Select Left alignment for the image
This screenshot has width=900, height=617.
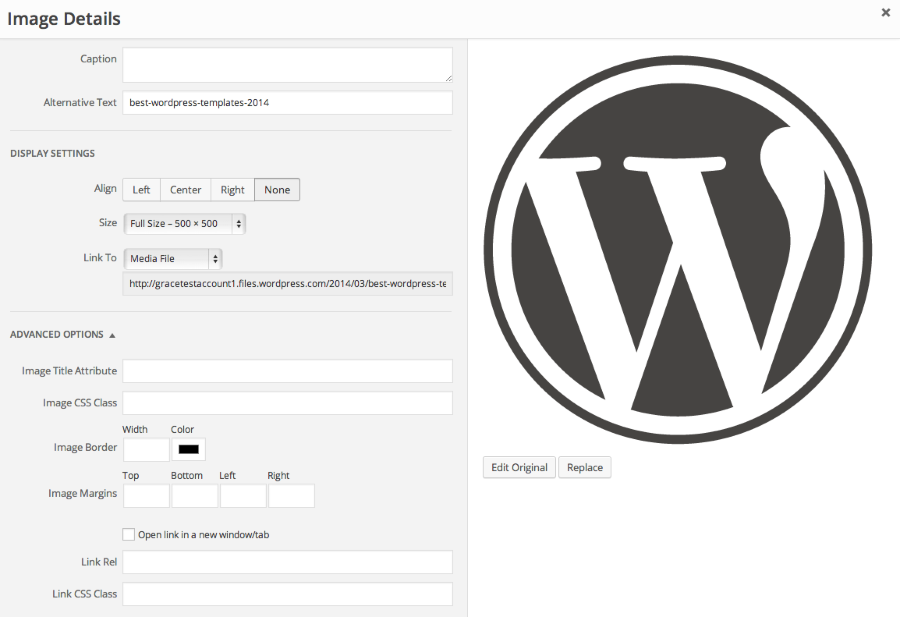point(140,189)
